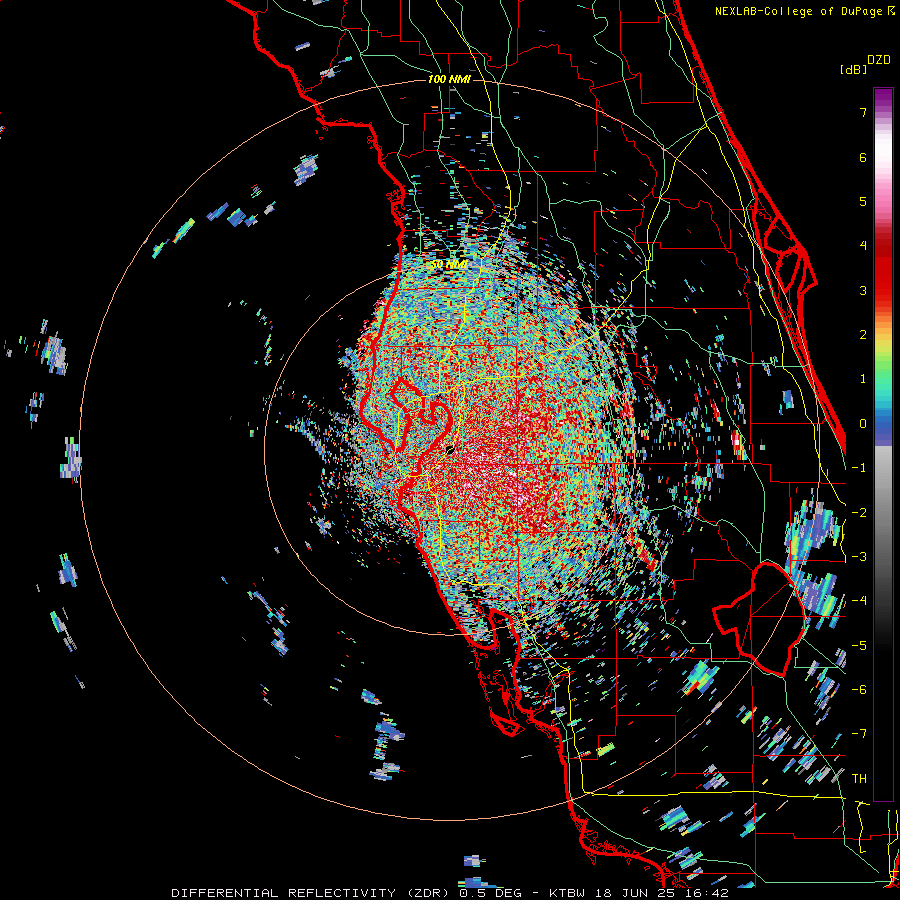The image size is (900, 900).
Task: Click the [dB] unit label
Action: tap(853, 69)
